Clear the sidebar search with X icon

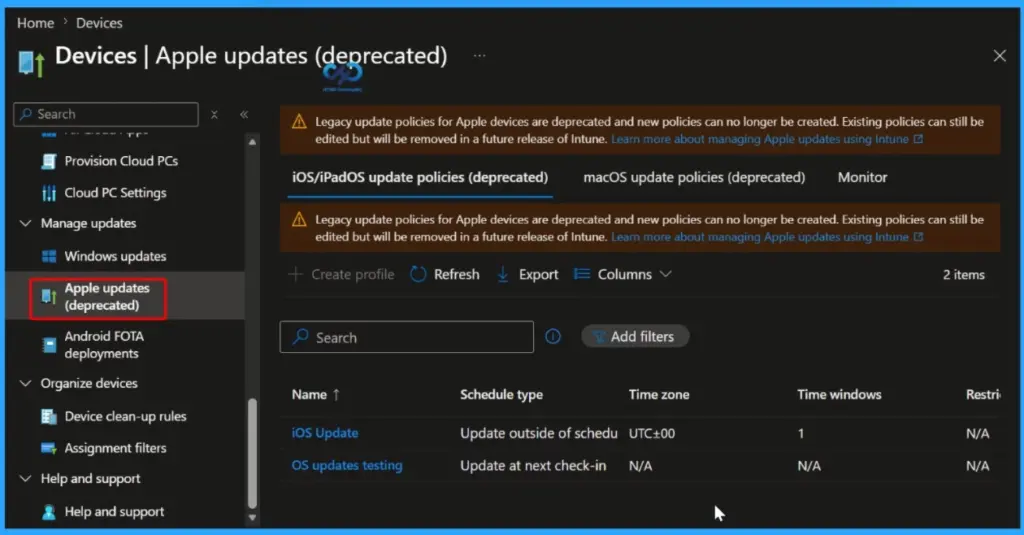[x=214, y=114]
